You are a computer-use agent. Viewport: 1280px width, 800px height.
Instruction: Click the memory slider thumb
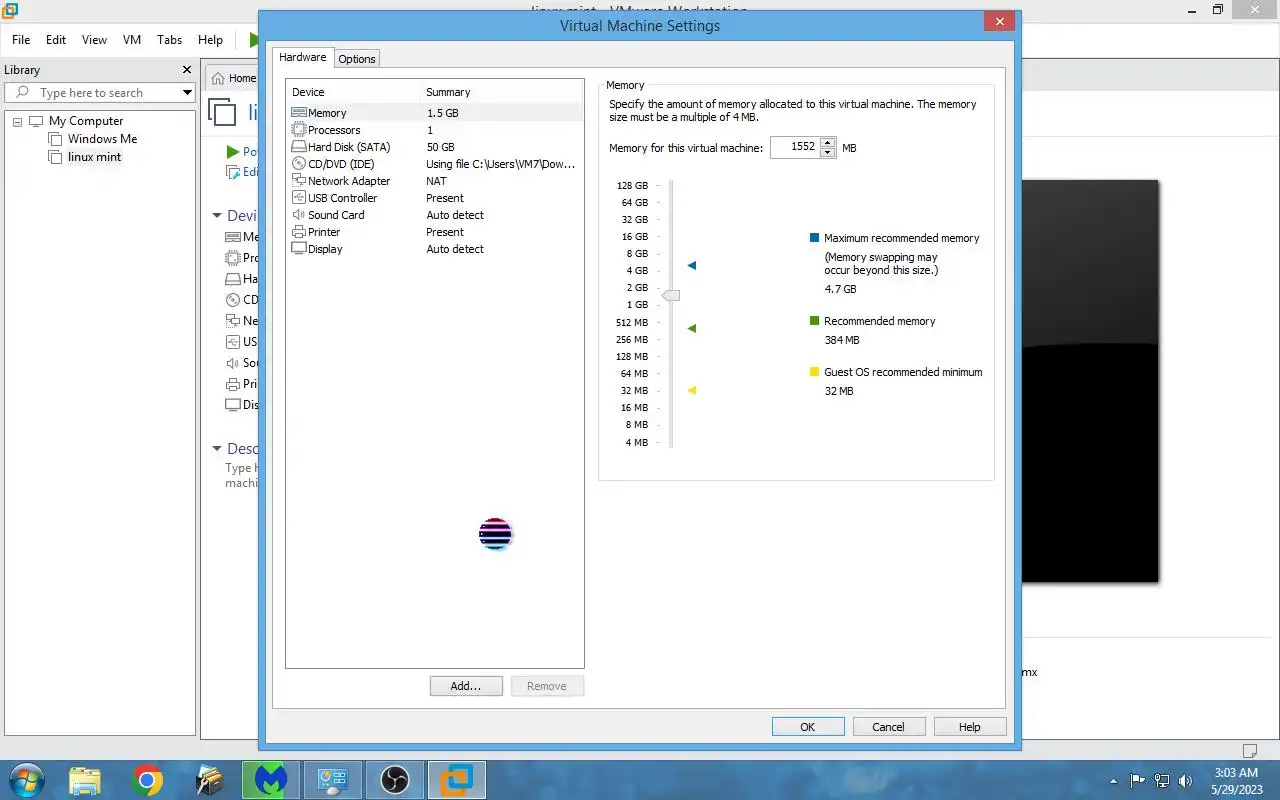671,295
